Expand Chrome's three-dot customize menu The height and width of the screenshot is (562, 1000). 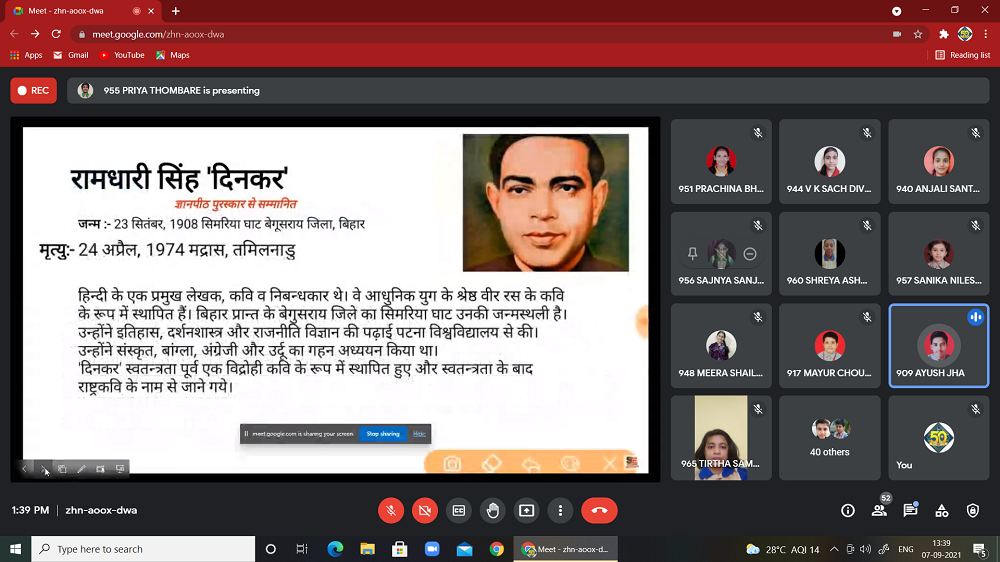coord(986,34)
